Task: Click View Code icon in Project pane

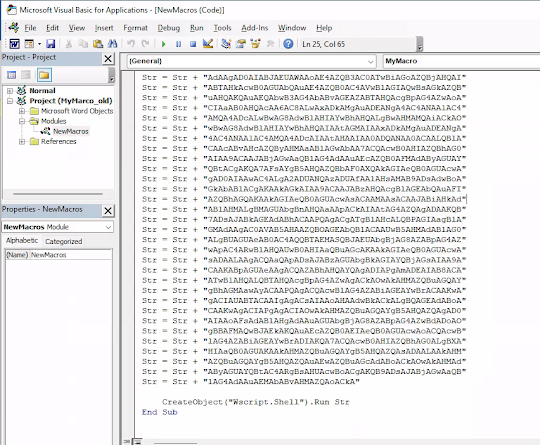Action: pos(11,75)
